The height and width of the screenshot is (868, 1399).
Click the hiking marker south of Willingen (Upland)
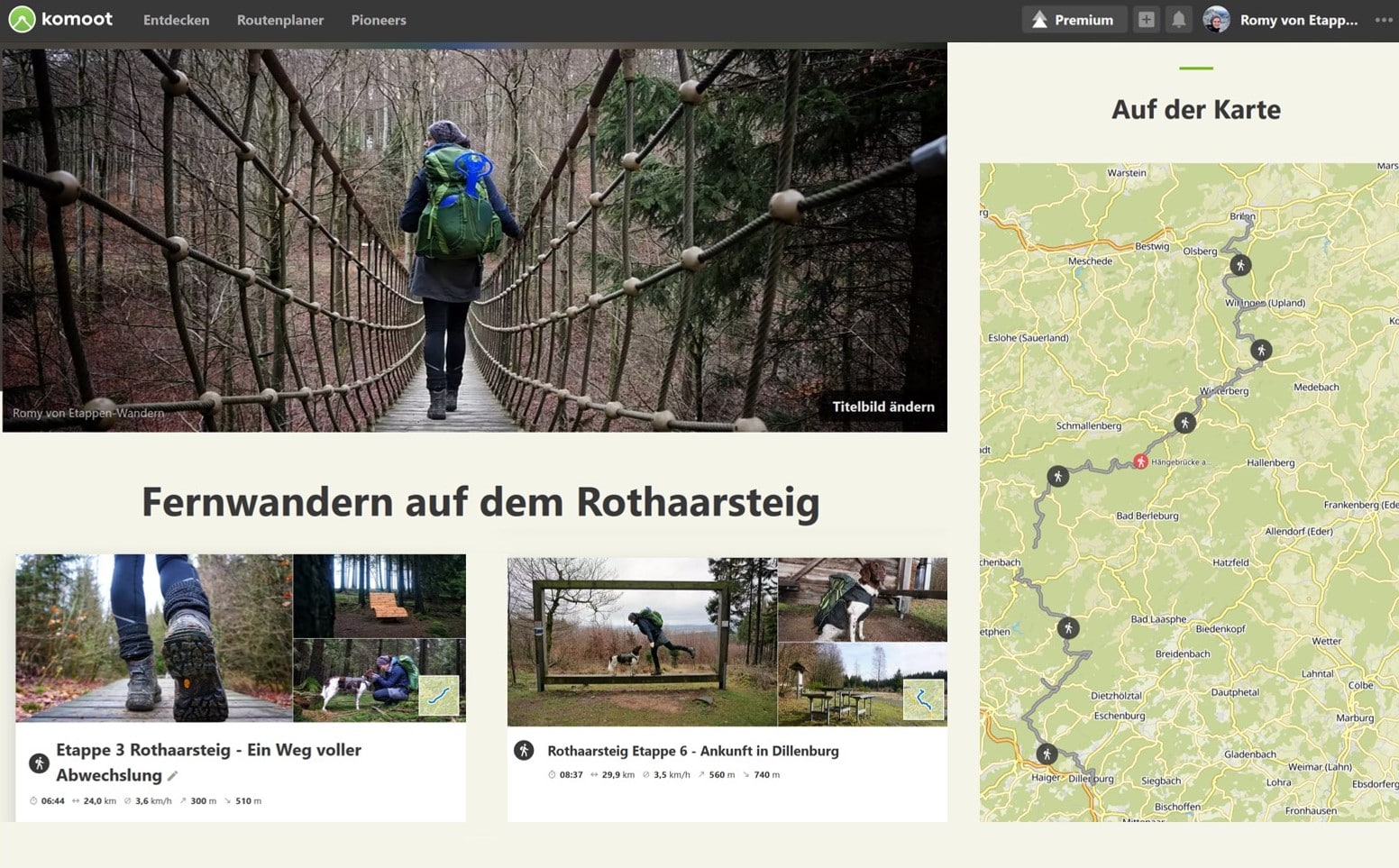[x=1261, y=350]
